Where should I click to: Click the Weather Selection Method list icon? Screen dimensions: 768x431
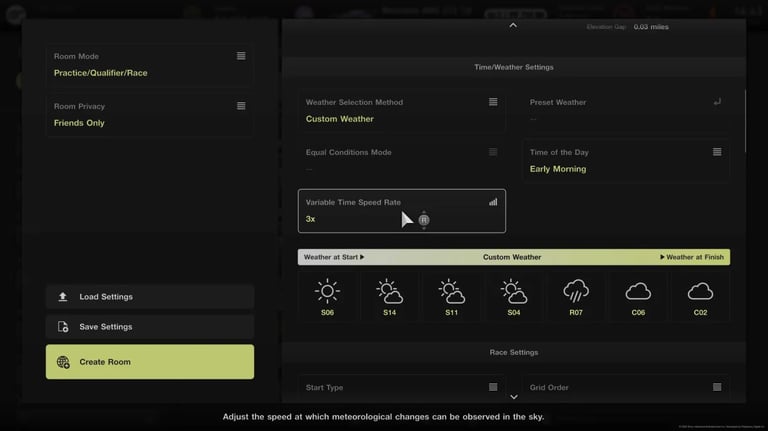[493, 102]
